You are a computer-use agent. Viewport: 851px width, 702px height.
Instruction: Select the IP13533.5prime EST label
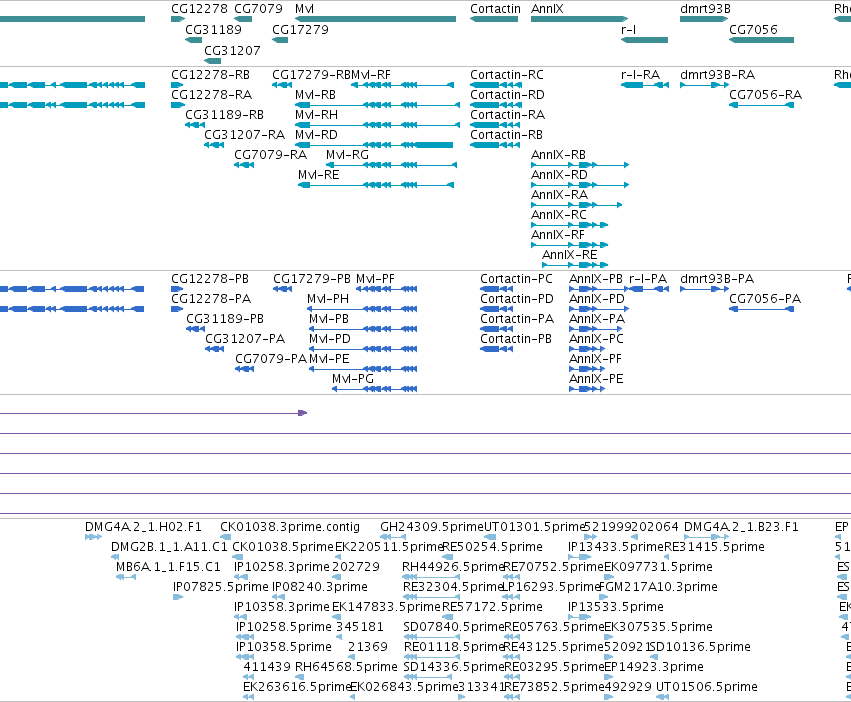pos(615,607)
